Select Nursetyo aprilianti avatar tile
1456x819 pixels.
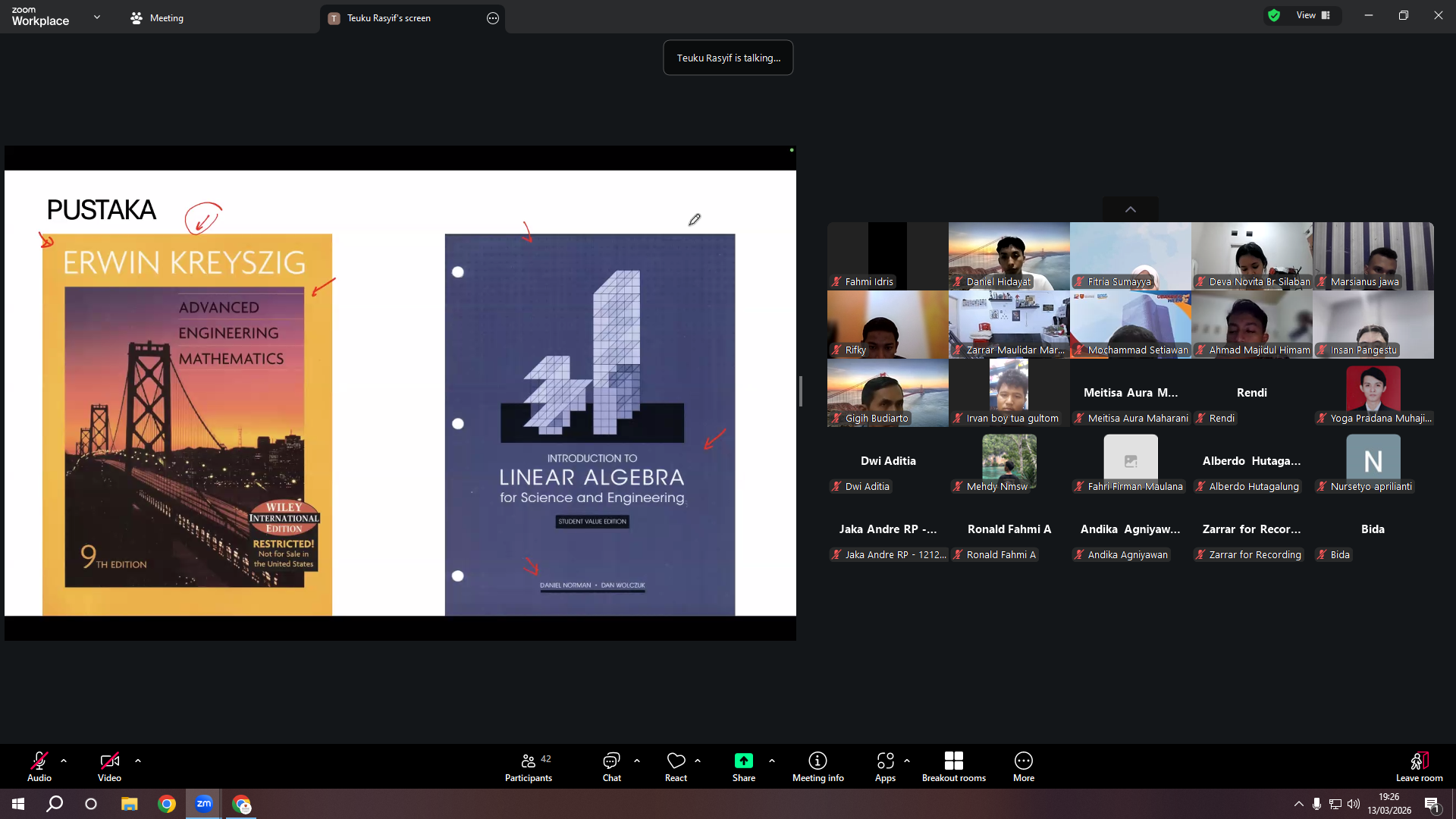[1373, 461]
